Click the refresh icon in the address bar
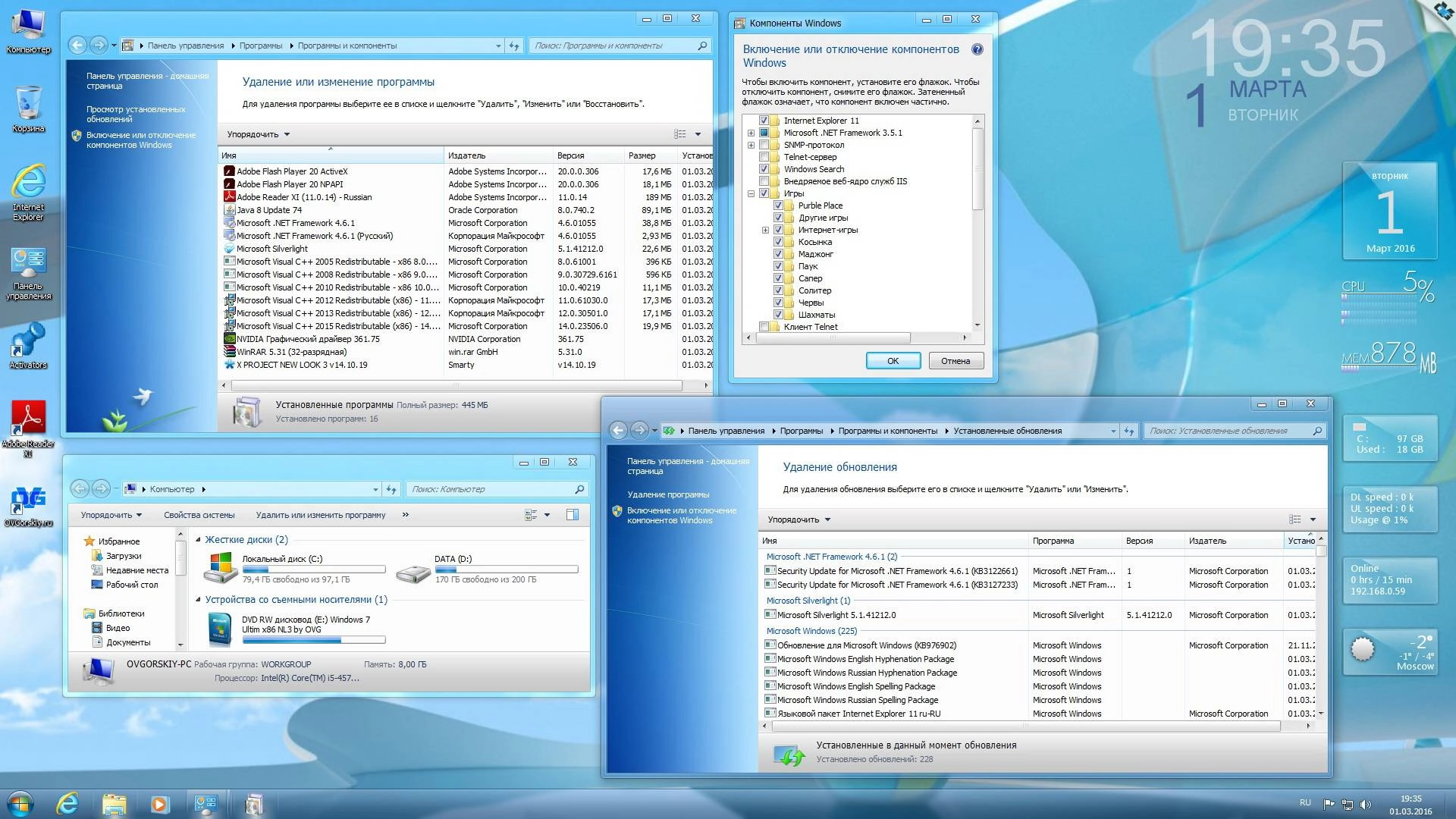Screen dimensions: 1456x819 (x=515, y=45)
